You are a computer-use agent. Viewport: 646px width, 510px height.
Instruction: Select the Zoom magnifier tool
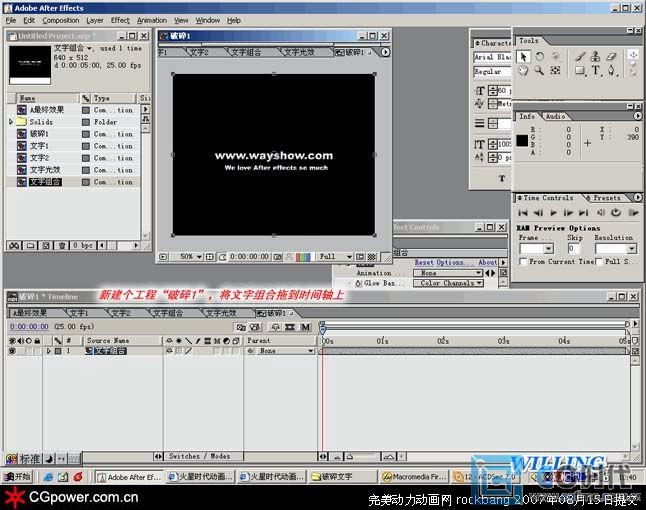click(x=539, y=70)
